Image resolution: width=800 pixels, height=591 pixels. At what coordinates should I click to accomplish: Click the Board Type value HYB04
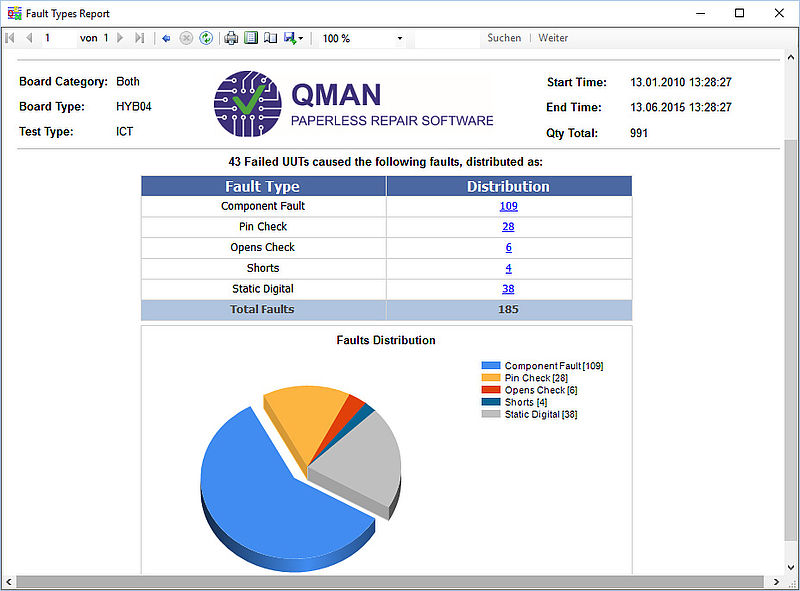click(134, 107)
